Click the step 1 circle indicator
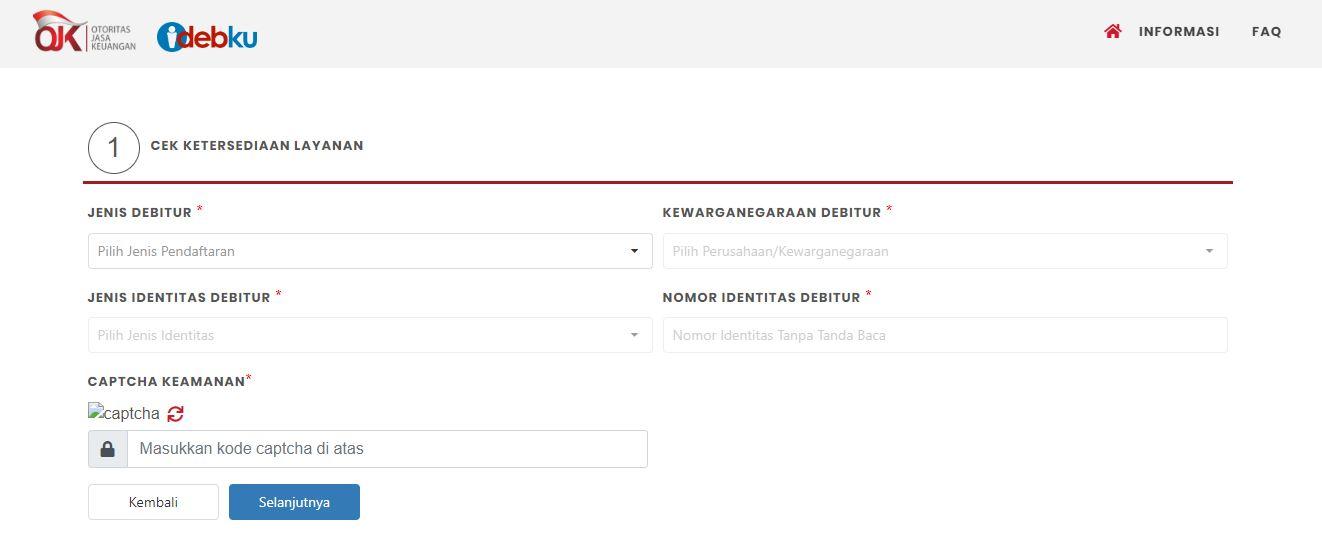This screenshot has width=1322, height=545. coord(114,148)
